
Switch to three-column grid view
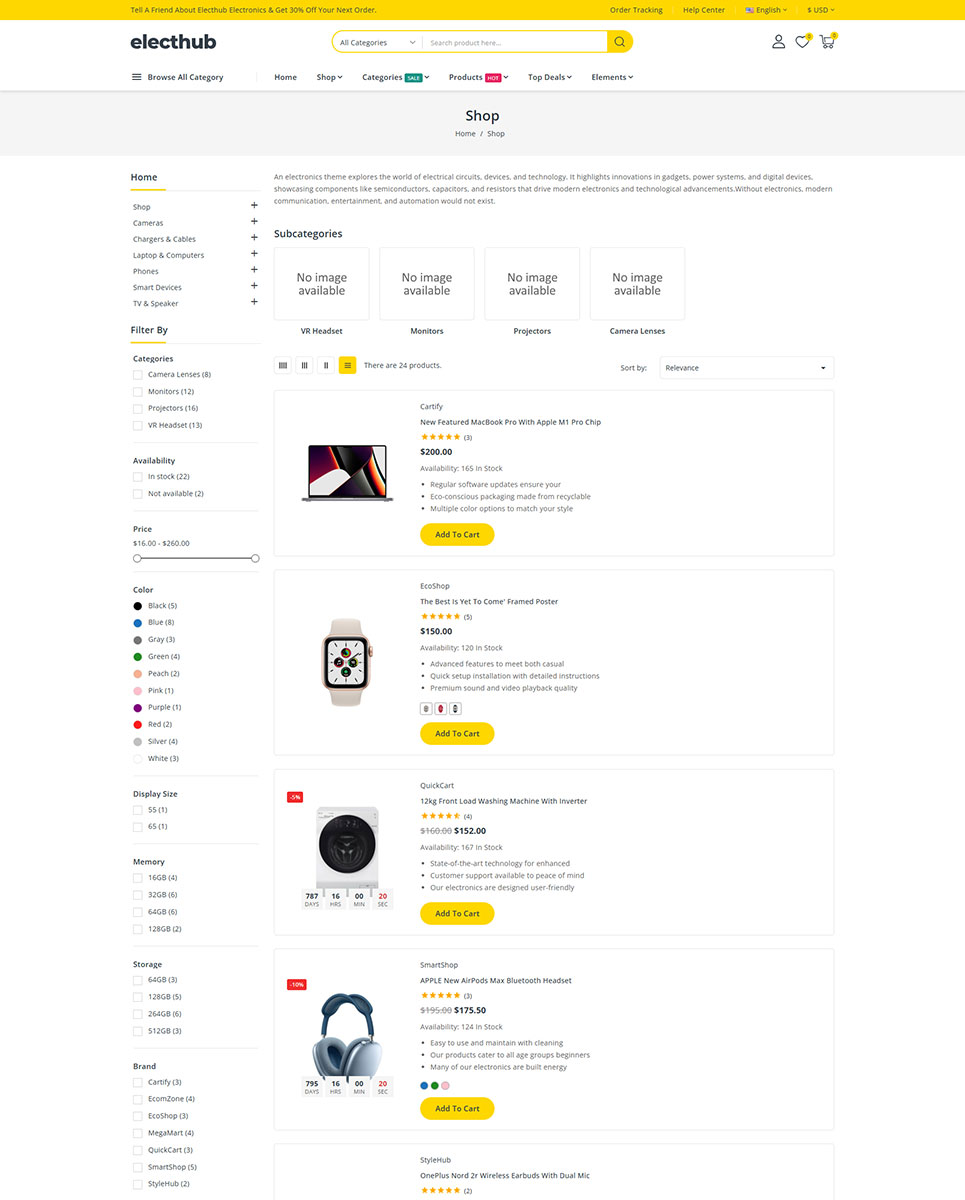coord(305,366)
